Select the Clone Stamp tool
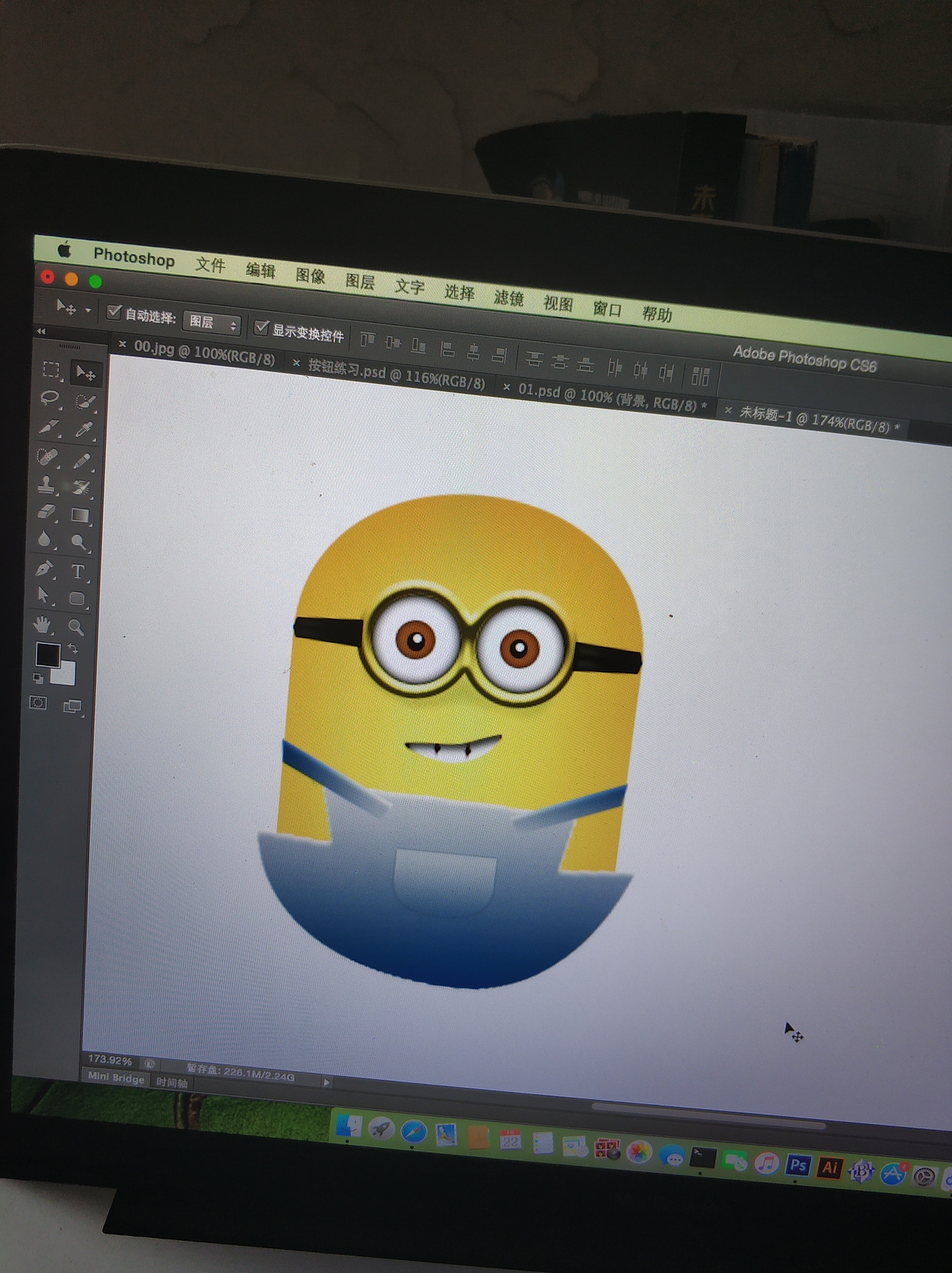Image resolution: width=952 pixels, height=1273 pixels. [46, 484]
